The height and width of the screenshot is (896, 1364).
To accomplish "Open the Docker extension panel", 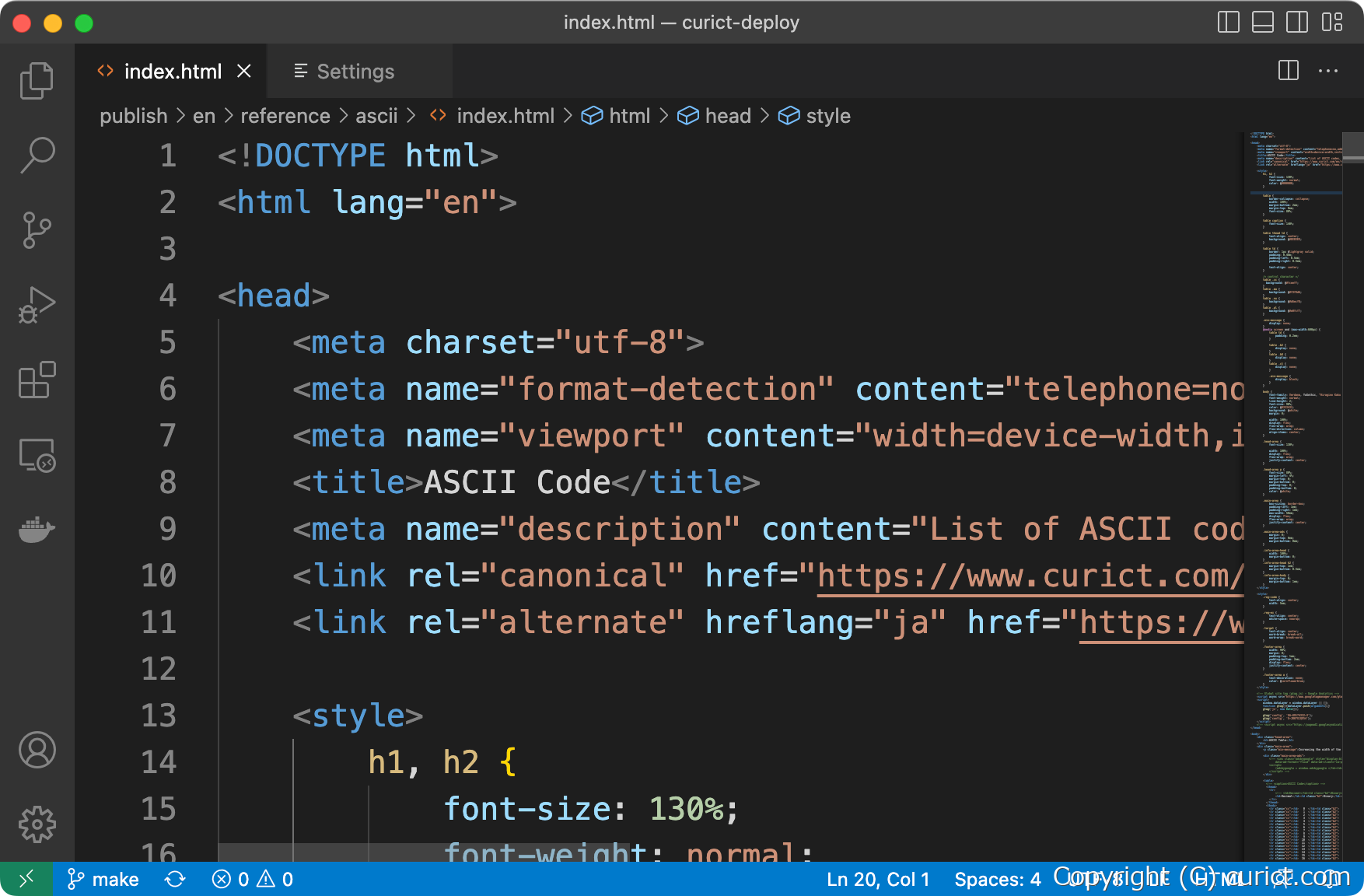I will (37, 530).
